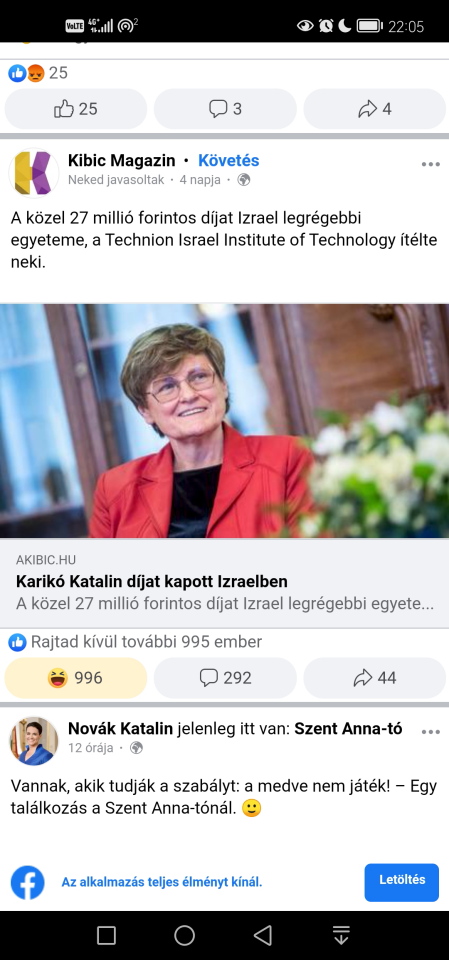Toggle the like button showing 25
The image size is (449, 960).
pos(76,109)
